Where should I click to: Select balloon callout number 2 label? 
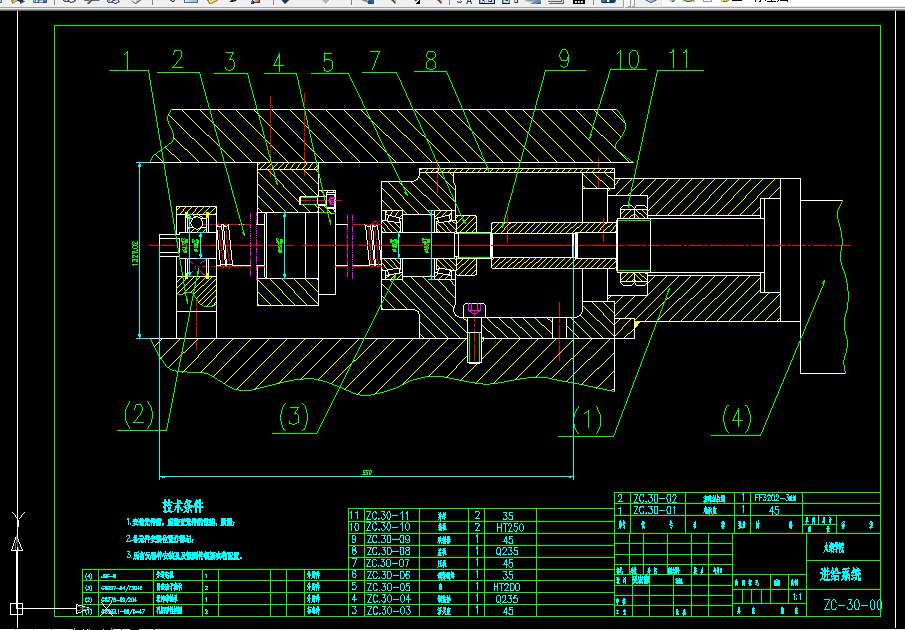click(x=178, y=60)
